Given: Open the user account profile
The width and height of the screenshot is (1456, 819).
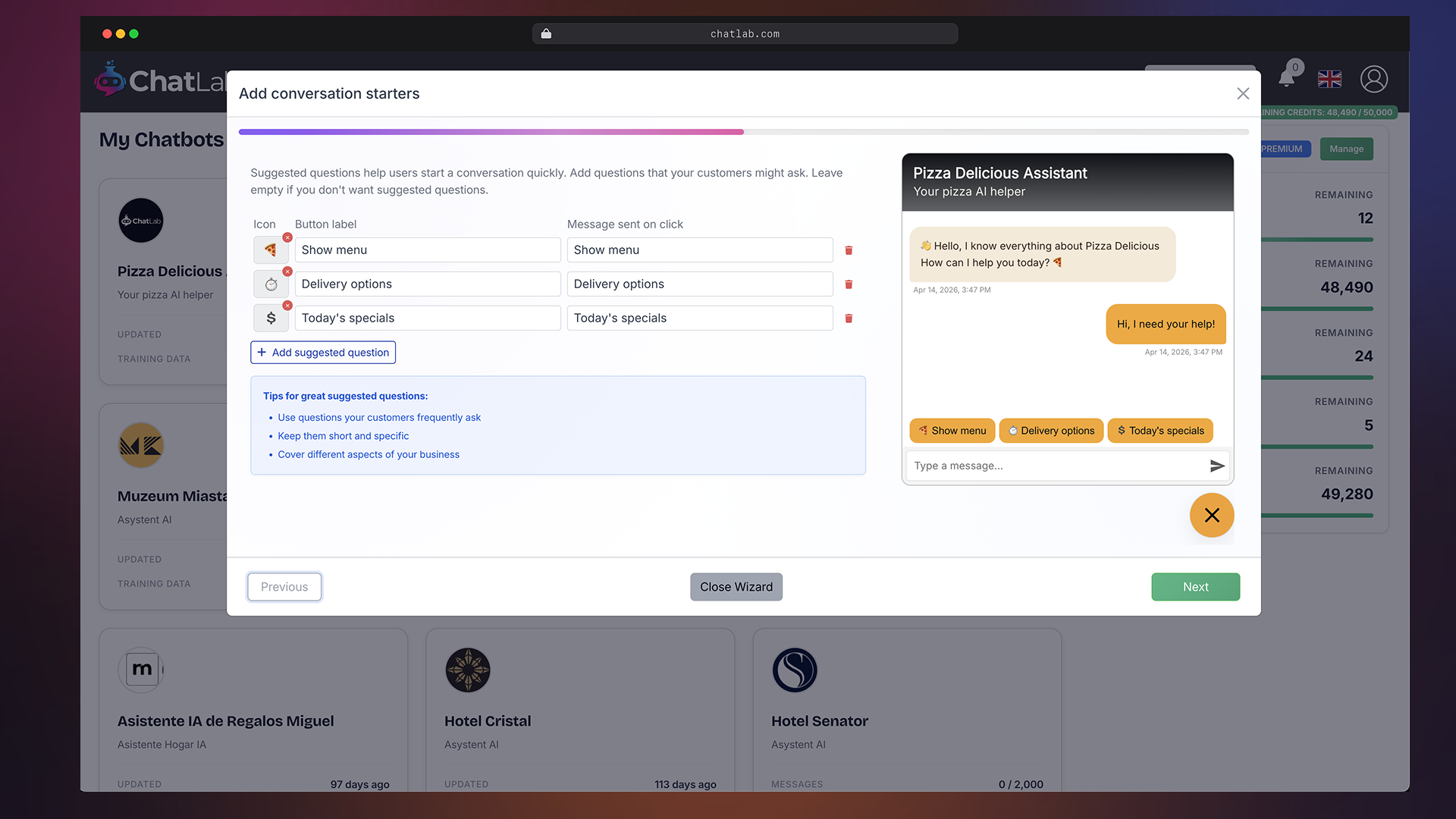Looking at the screenshot, I should tap(1374, 79).
